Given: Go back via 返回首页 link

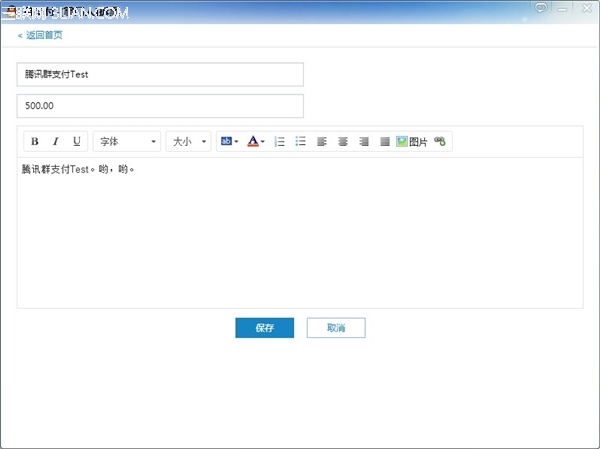Looking at the screenshot, I should tap(40, 35).
